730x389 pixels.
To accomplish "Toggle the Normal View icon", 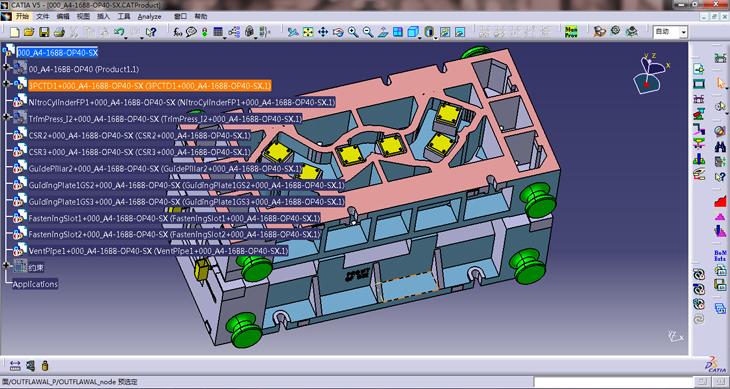I will [383, 32].
